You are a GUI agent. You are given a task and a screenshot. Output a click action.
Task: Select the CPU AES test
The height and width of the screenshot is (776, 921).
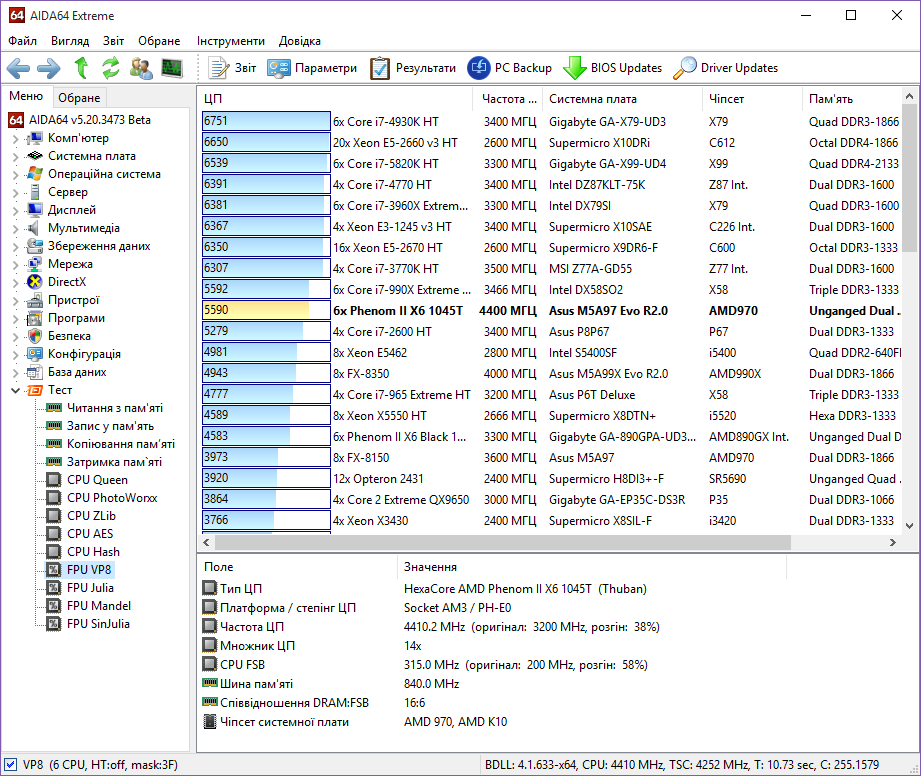coord(90,534)
